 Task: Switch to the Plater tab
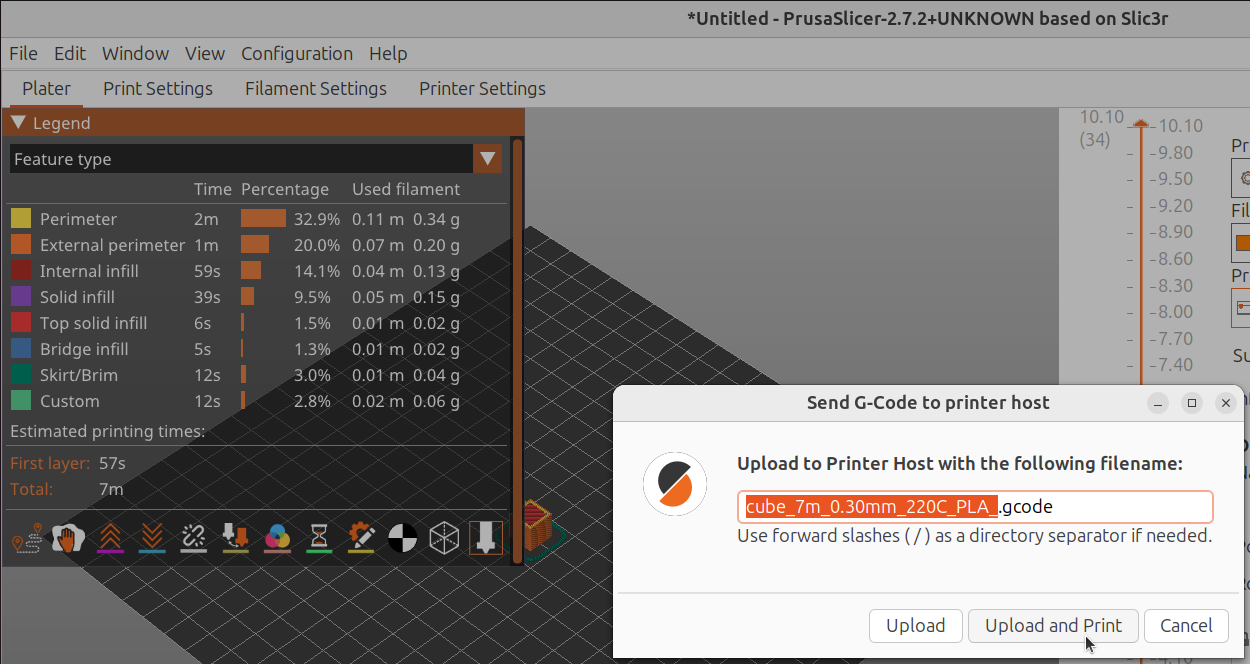point(46,88)
